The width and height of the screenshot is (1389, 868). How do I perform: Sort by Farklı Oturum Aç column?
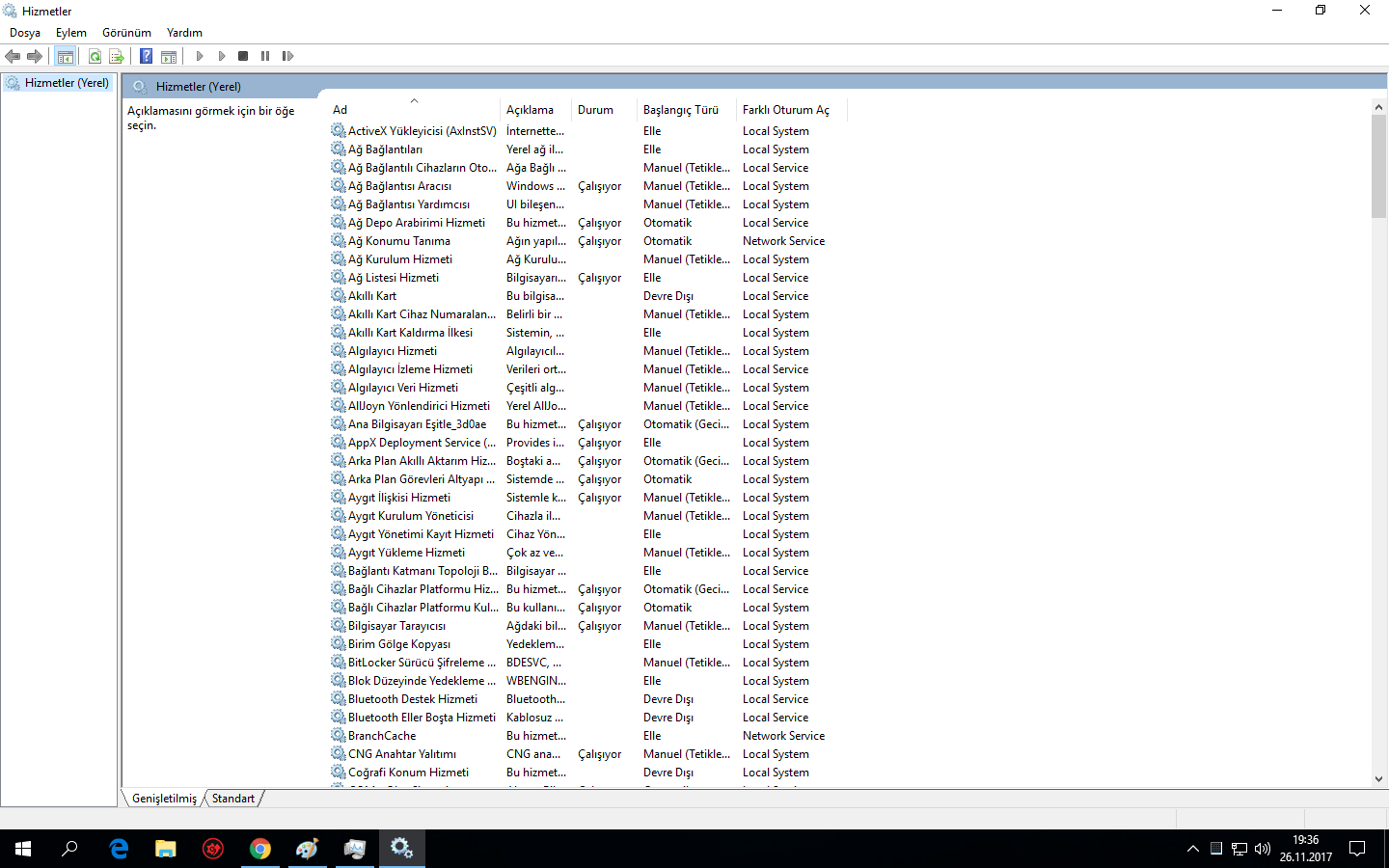point(791,110)
